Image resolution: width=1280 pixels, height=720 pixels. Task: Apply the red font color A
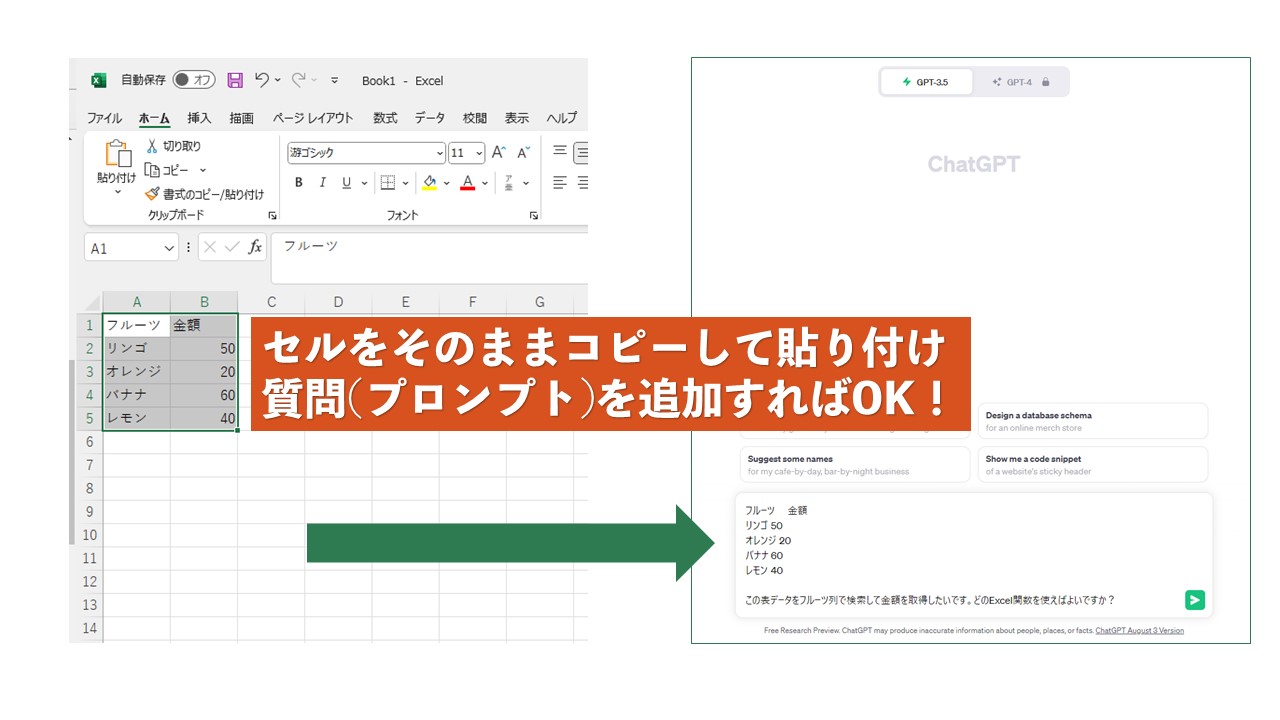pos(467,183)
